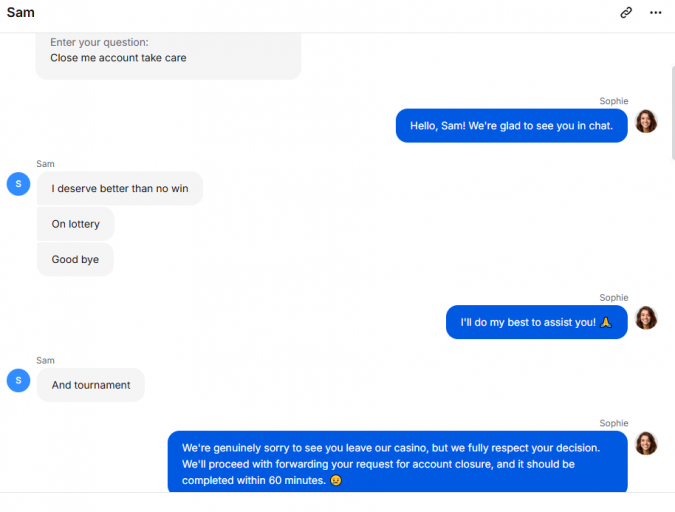Click the 'Sam' chat title in header
Image resolution: width=675 pixels, height=512 pixels.
click(21, 12)
